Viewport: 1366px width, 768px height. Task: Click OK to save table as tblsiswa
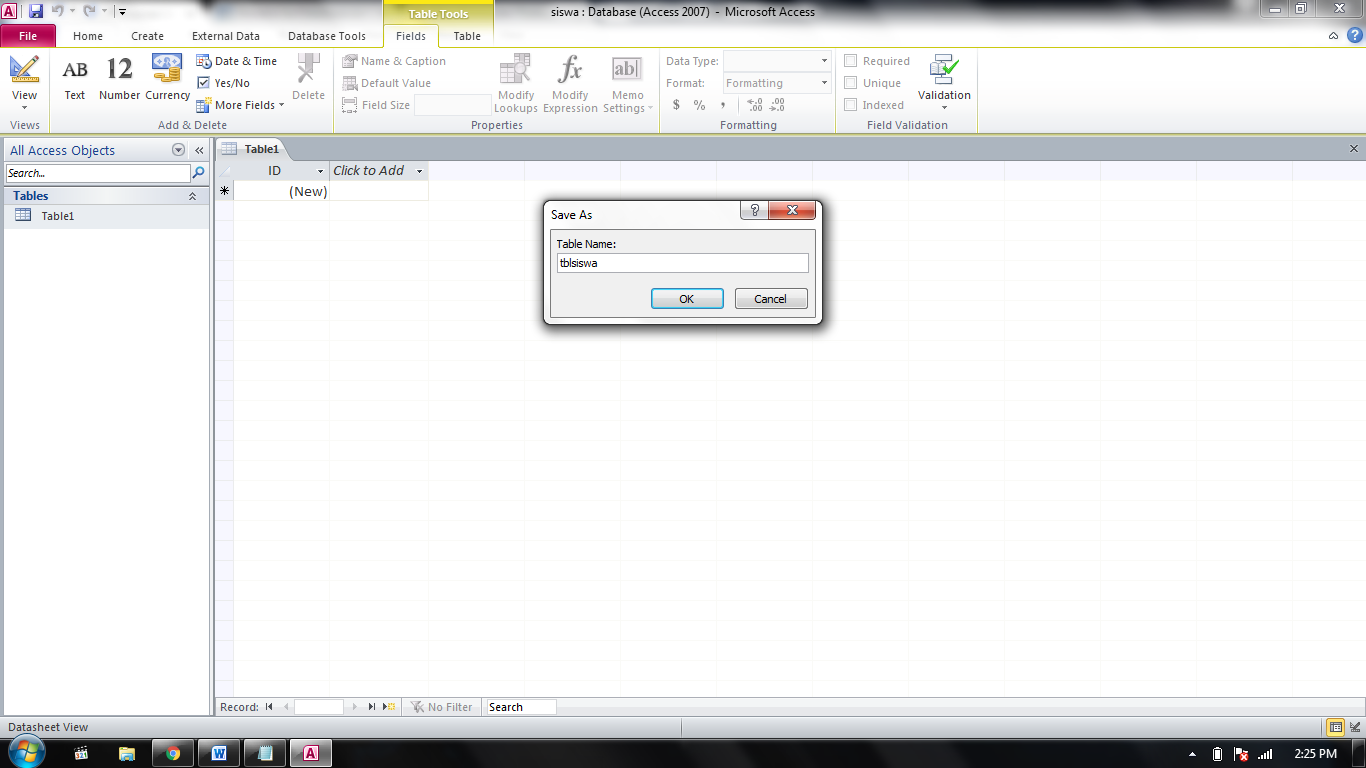click(687, 298)
